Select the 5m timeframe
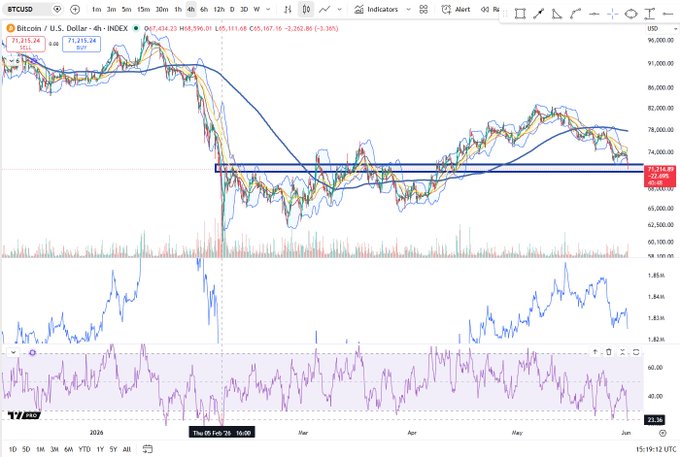Screen dimensions: 680x457 click(x=126, y=9)
